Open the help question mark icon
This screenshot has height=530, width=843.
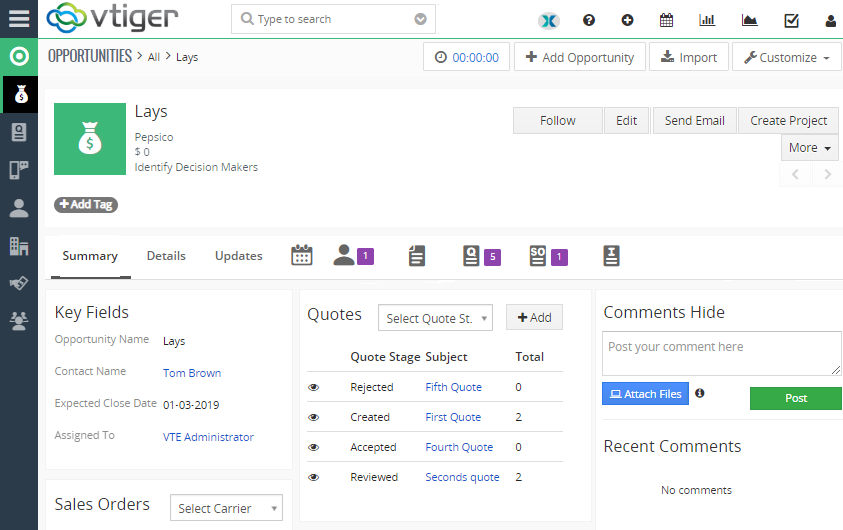pos(589,20)
